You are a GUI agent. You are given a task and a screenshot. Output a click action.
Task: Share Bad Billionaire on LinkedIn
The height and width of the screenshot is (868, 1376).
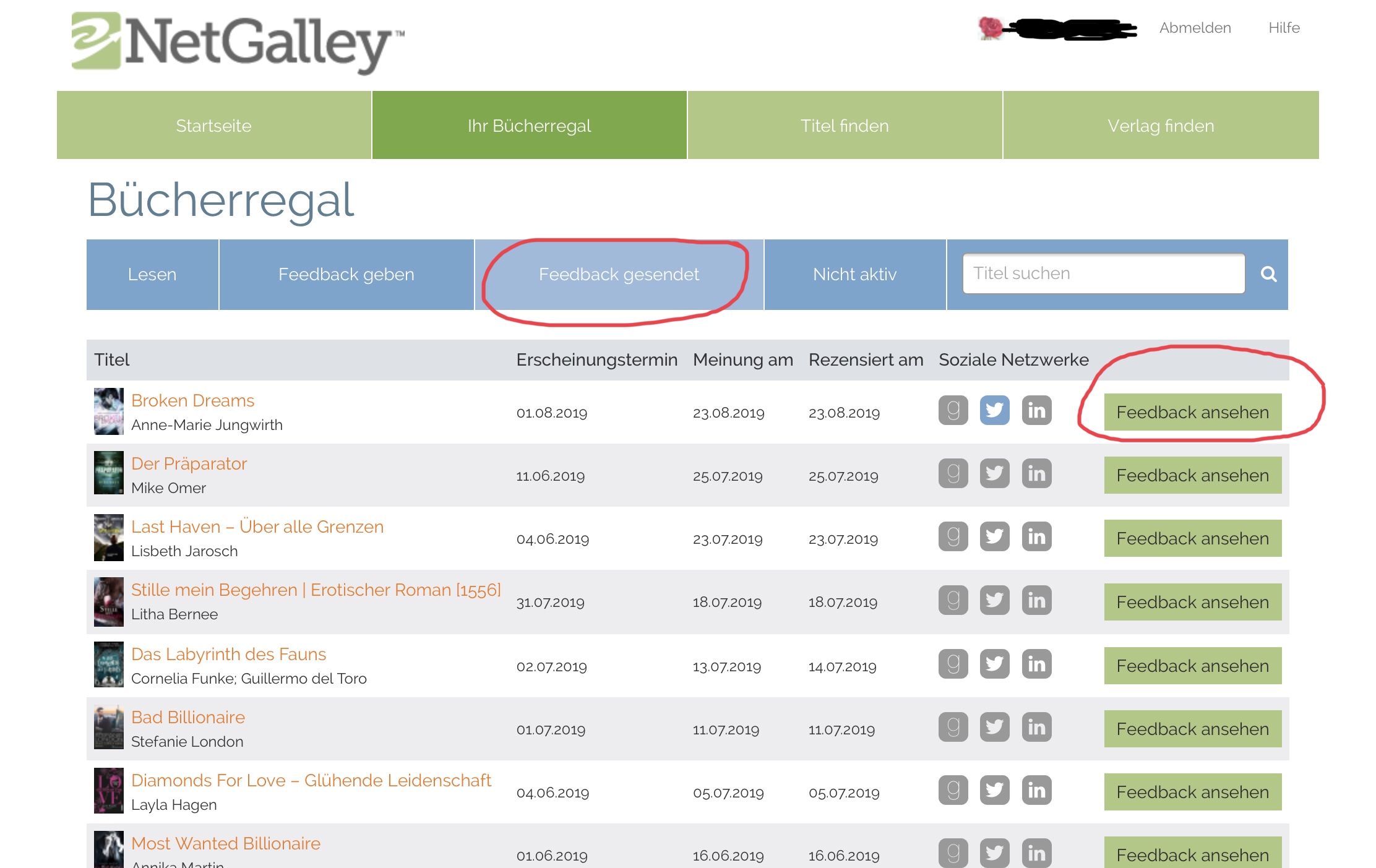[x=1037, y=727]
